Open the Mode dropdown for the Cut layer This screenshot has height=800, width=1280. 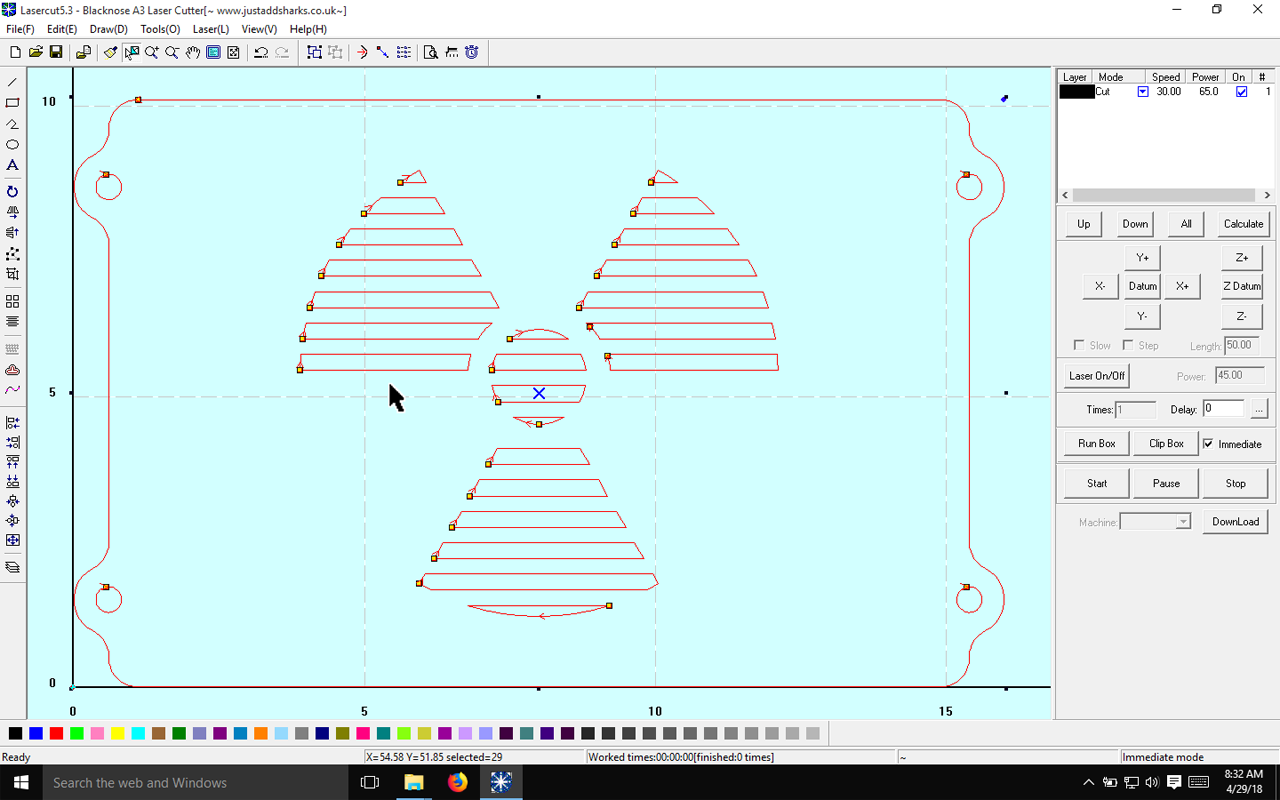[x=1142, y=91]
